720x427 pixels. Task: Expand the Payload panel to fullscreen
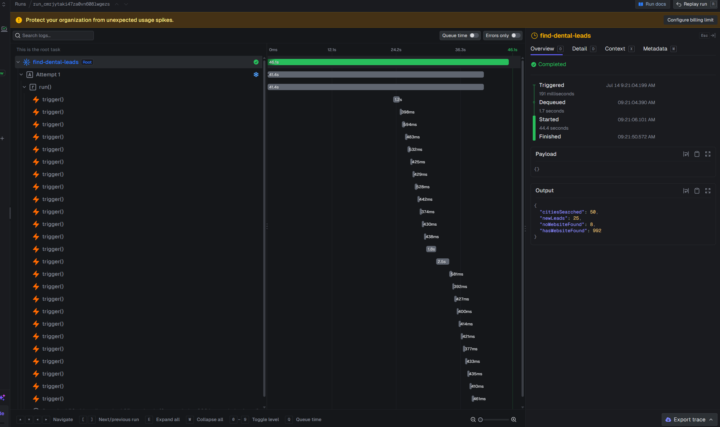click(x=708, y=154)
